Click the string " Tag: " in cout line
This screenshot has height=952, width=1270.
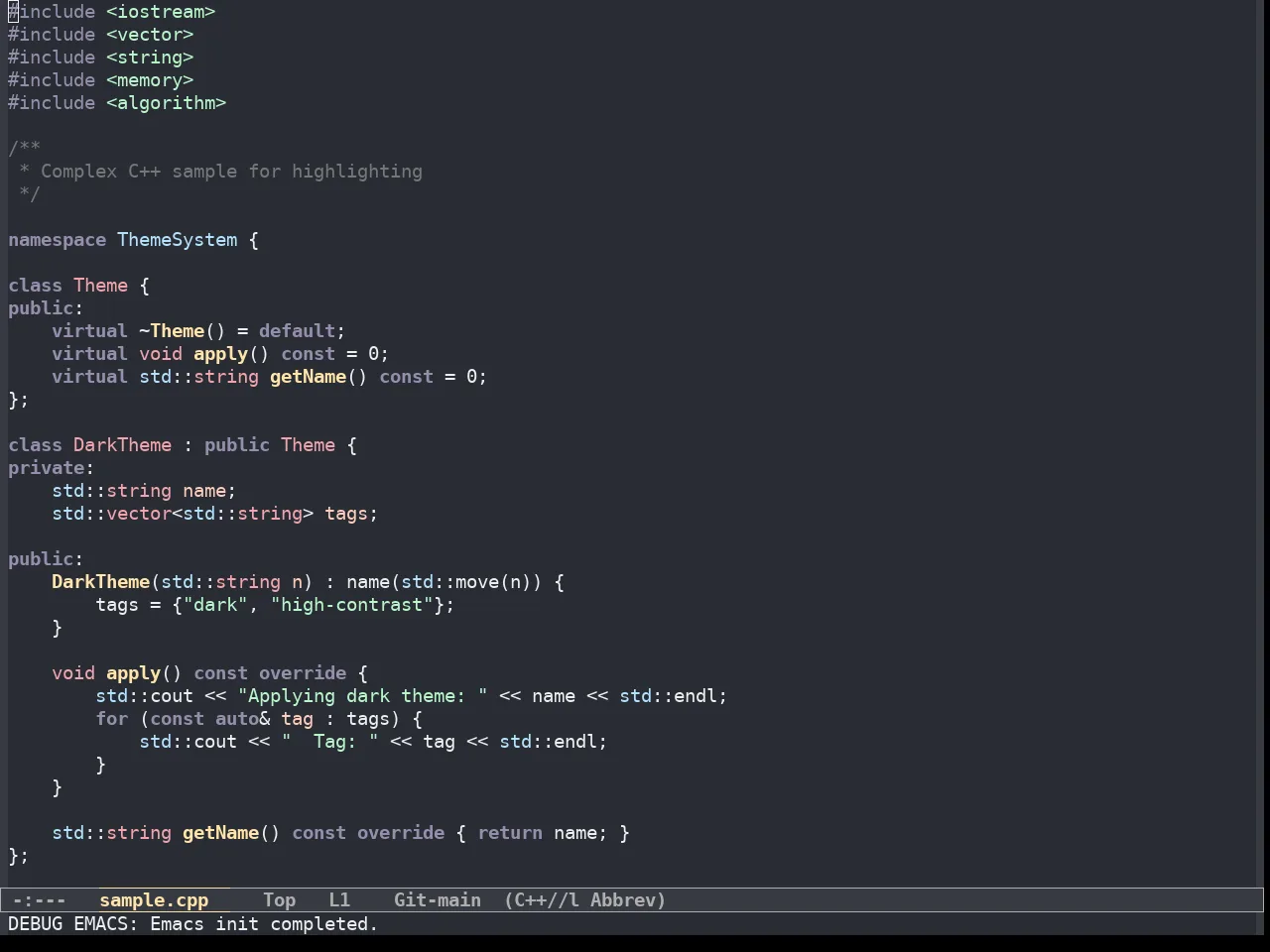coord(329,742)
